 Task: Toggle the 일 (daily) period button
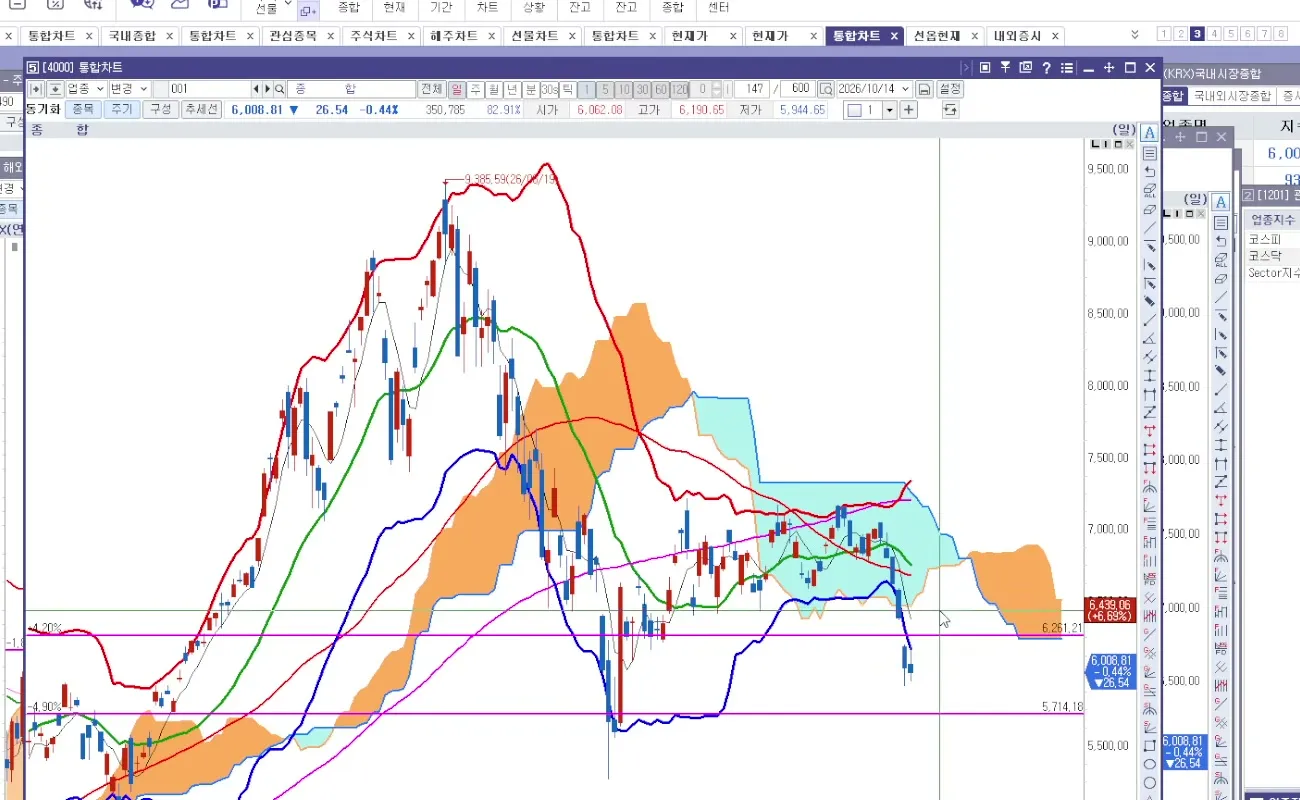point(457,89)
